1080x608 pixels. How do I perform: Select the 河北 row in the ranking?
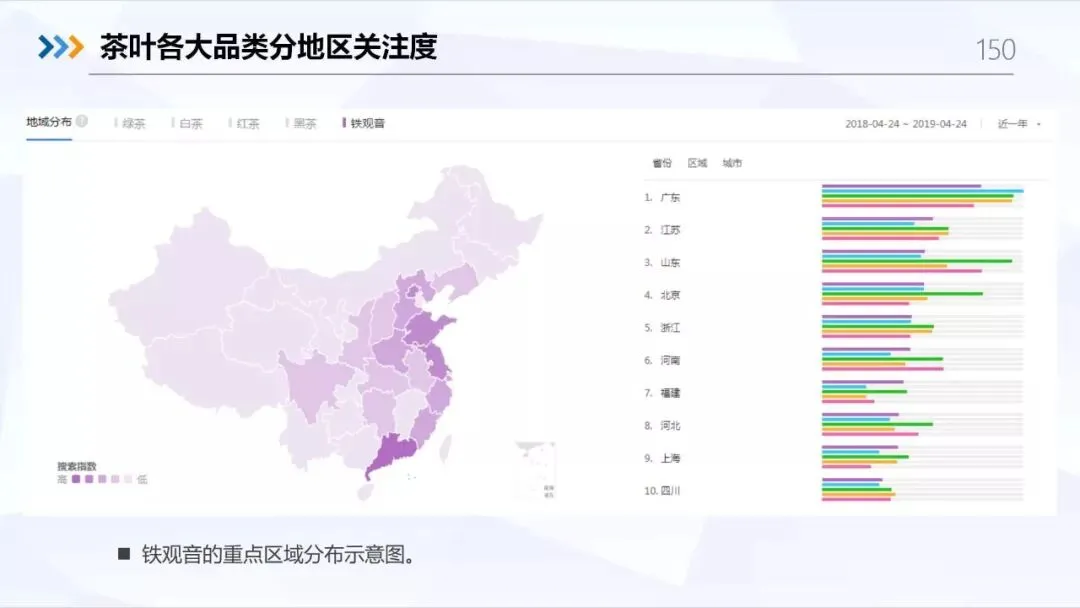click(833, 426)
